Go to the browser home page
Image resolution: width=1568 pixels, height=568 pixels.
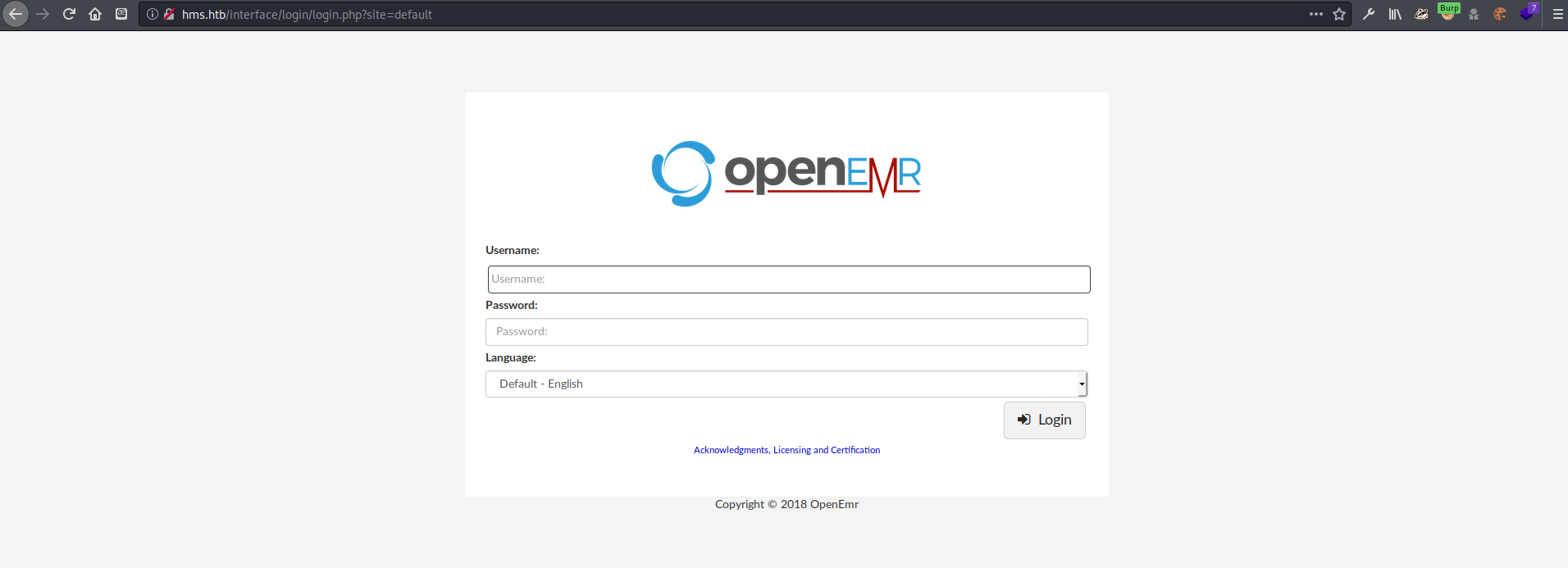point(95,14)
